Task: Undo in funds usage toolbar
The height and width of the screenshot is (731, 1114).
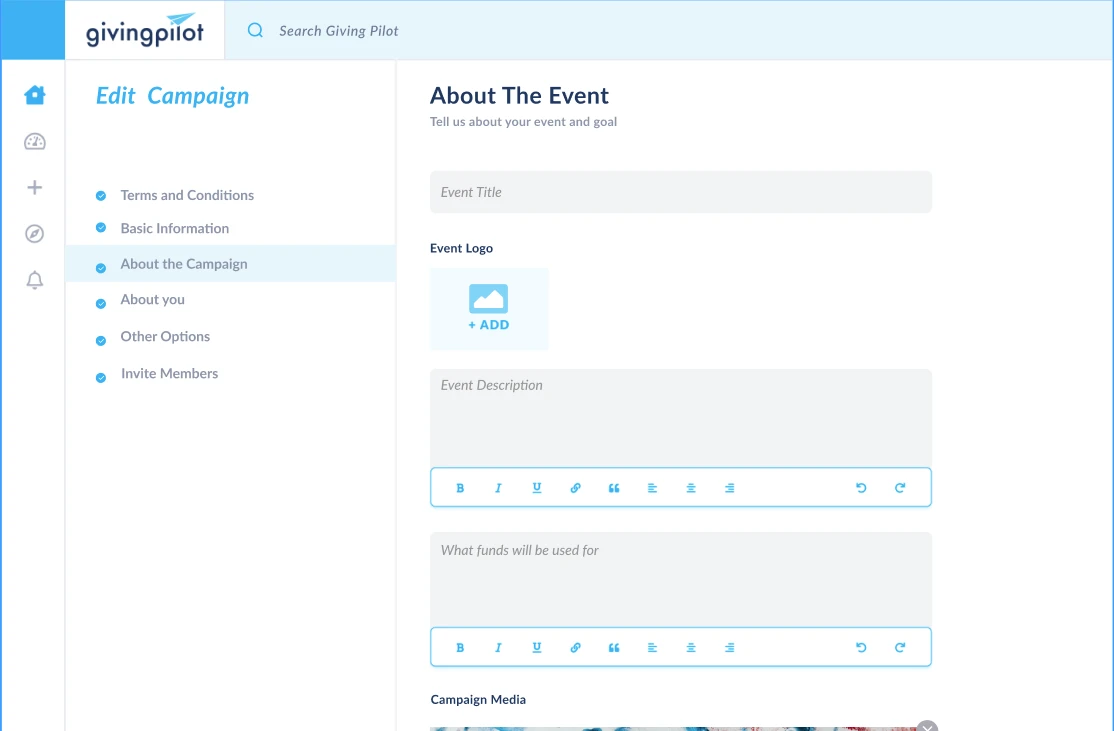Action: pos(861,648)
